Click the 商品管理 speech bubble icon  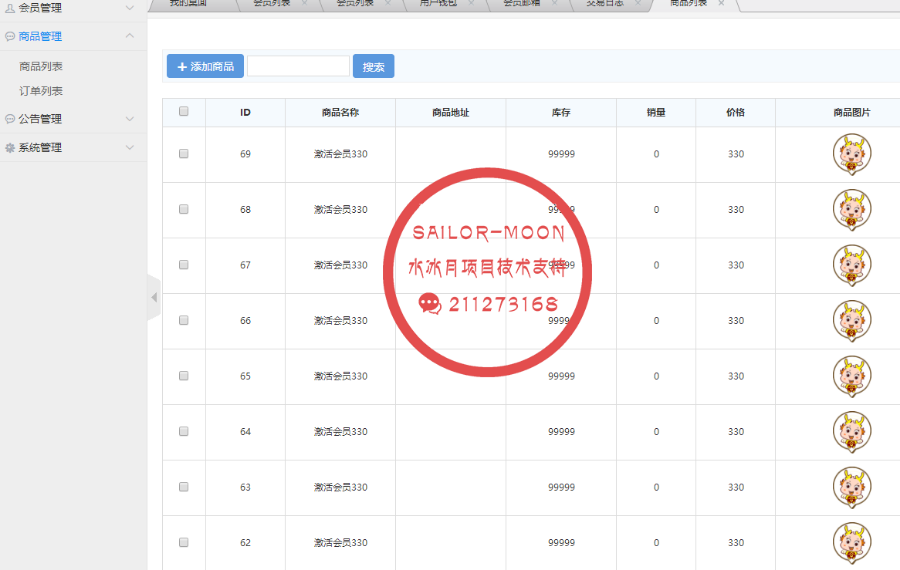pos(10,37)
